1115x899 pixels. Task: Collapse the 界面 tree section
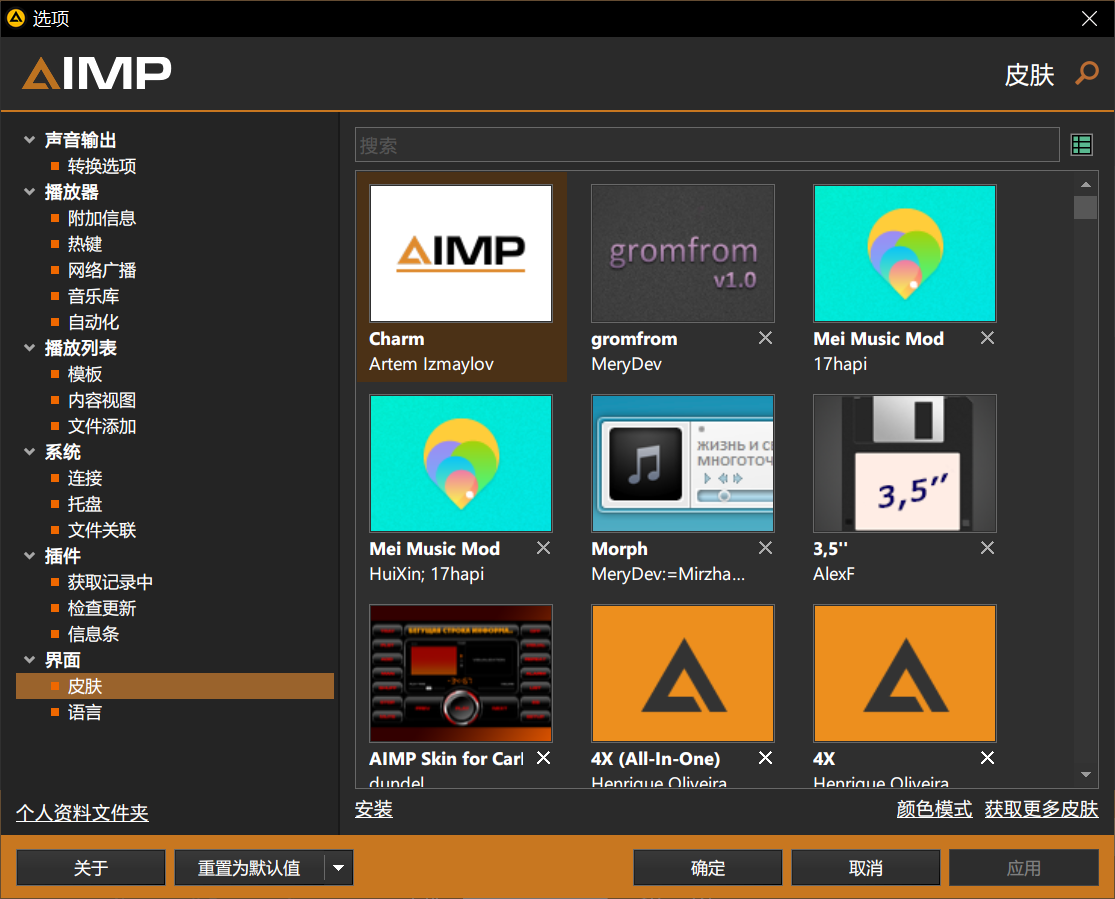29,660
